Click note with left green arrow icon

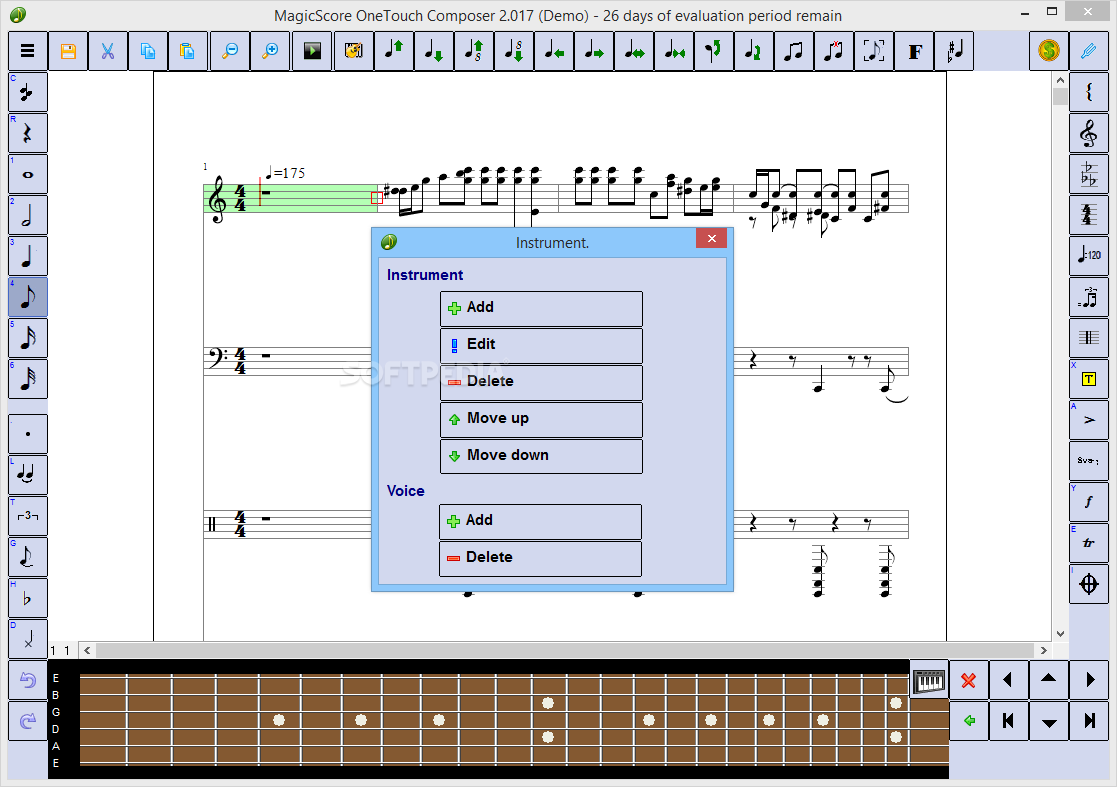(x=554, y=51)
